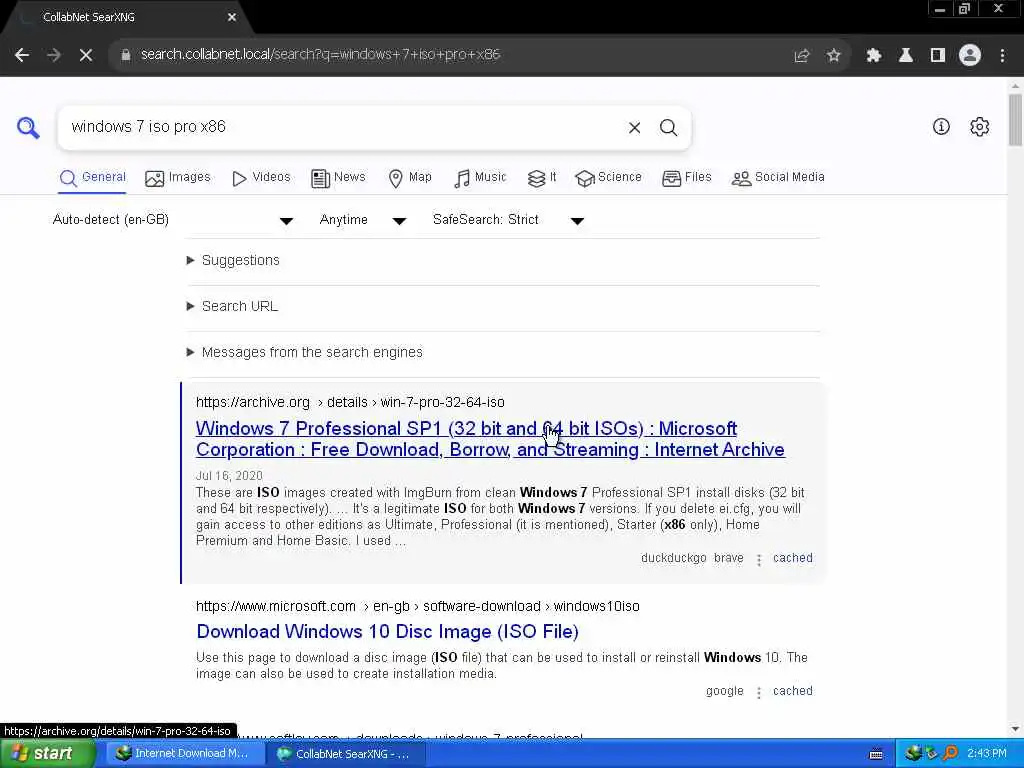The image size is (1024, 768).
Task: Open Download Windows 10 Disc Image result
Action: coord(387,632)
